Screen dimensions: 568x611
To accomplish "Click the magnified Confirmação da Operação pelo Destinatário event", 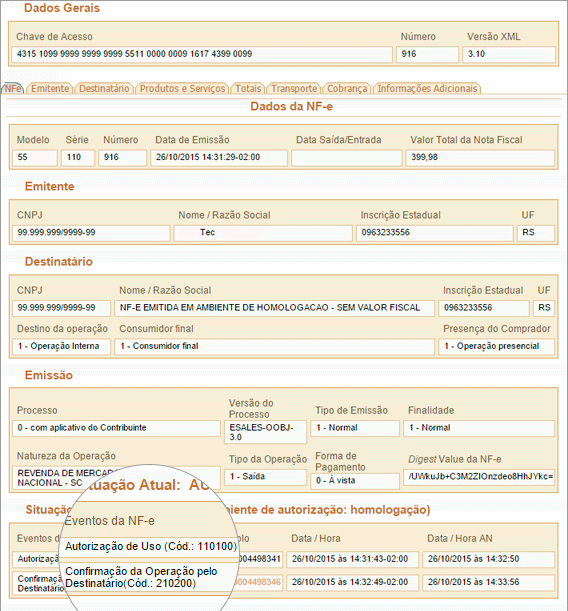I will [141, 577].
